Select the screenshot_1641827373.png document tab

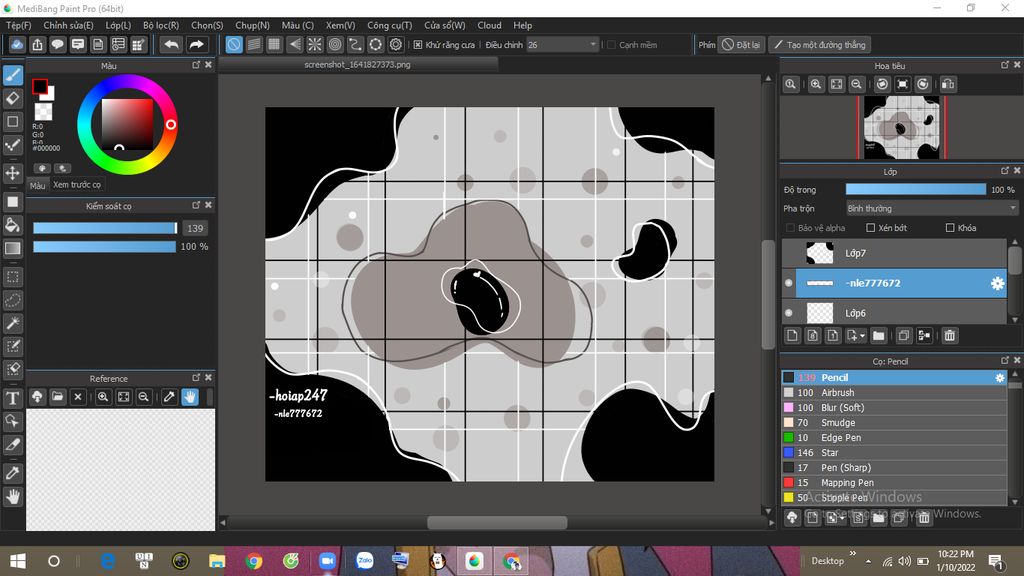[x=357, y=65]
